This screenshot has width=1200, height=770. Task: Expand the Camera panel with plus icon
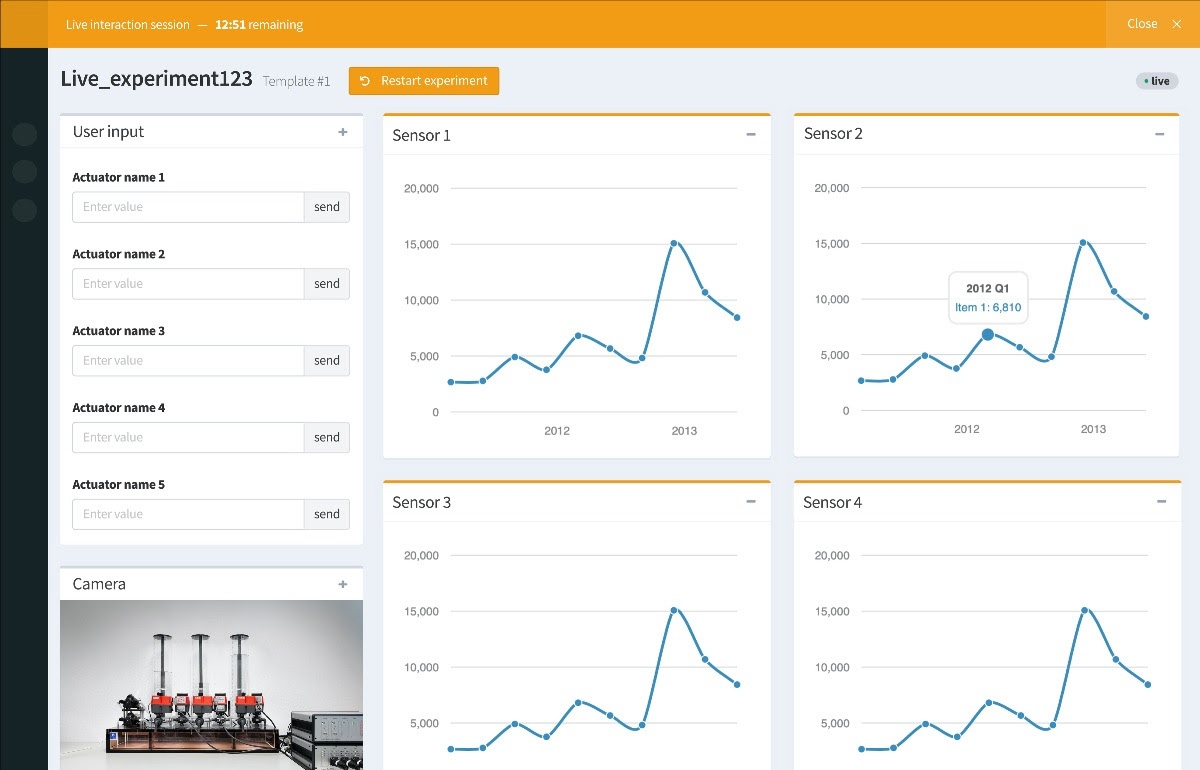pyautogui.click(x=343, y=584)
